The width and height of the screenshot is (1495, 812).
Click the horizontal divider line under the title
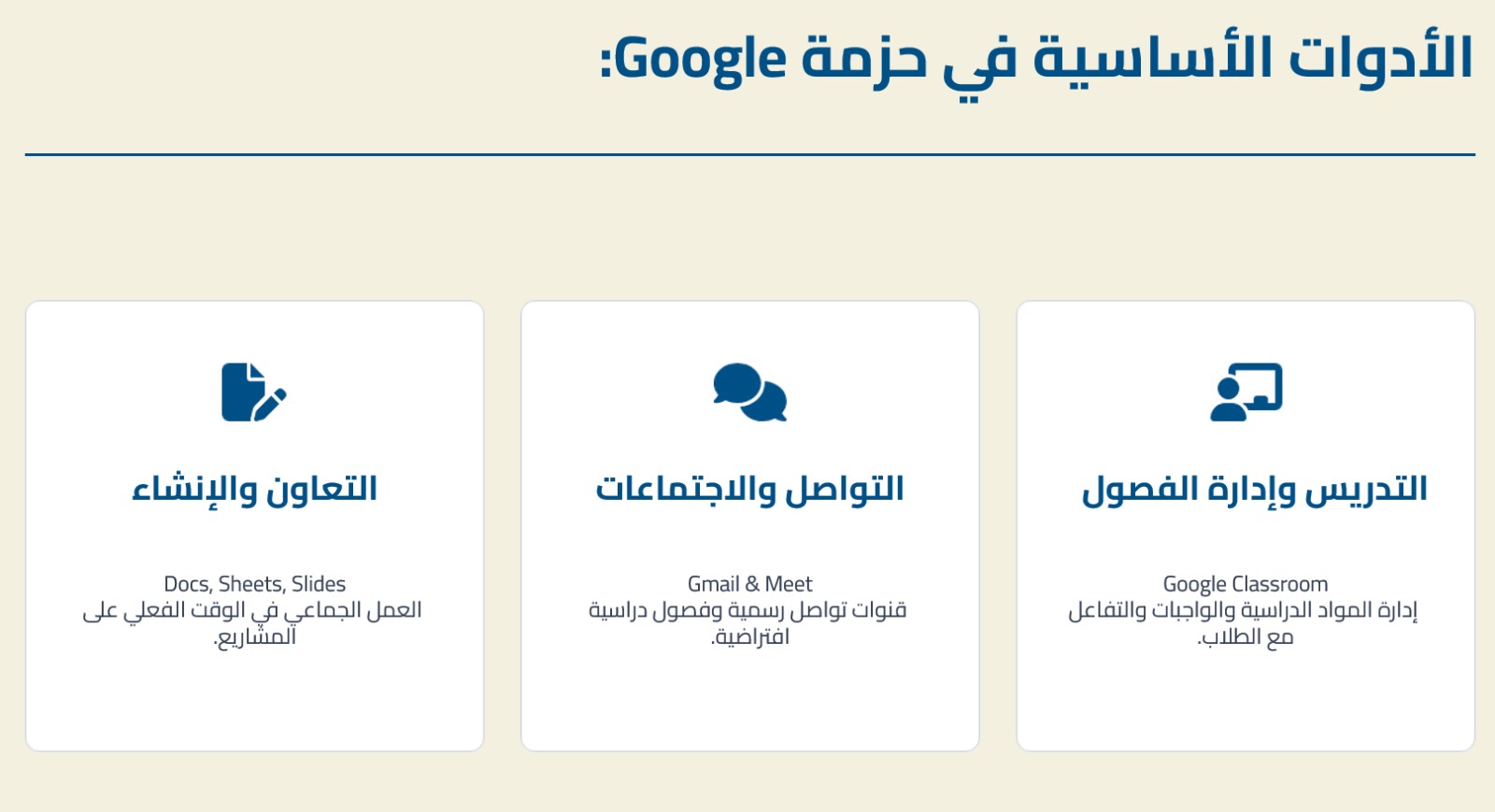(749, 154)
